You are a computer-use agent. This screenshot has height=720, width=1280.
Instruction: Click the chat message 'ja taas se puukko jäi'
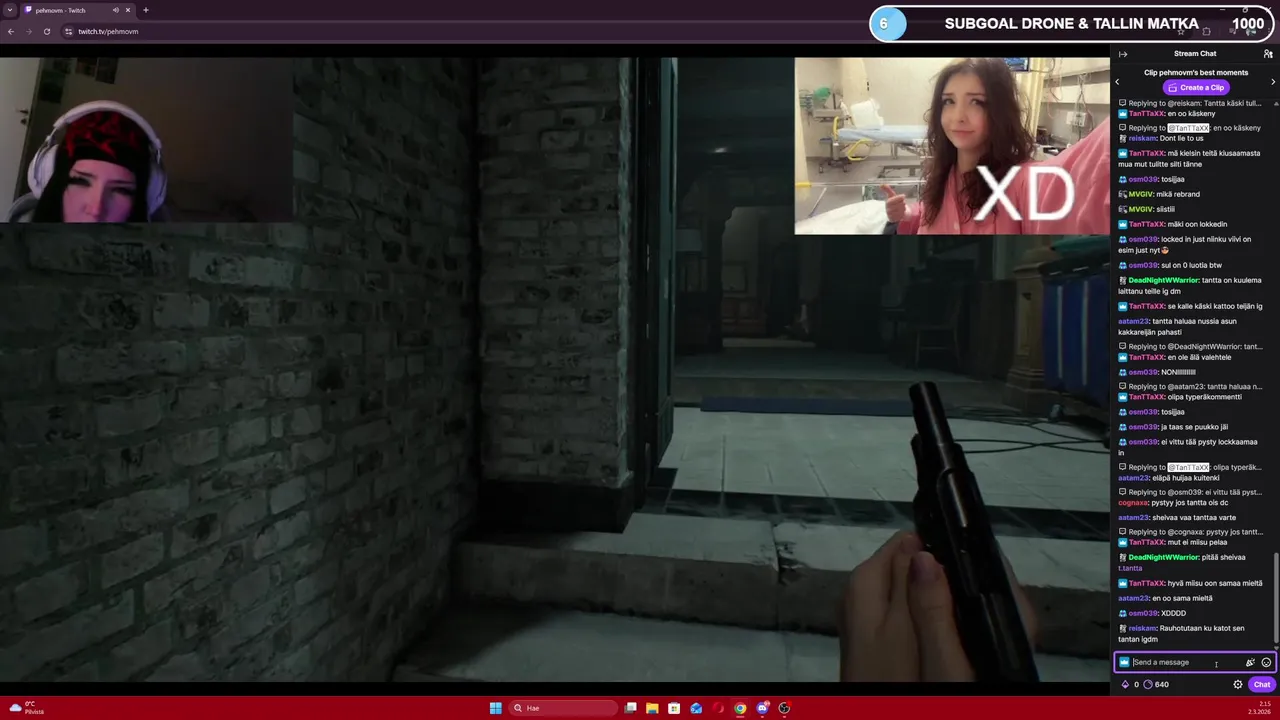[1194, 427]
